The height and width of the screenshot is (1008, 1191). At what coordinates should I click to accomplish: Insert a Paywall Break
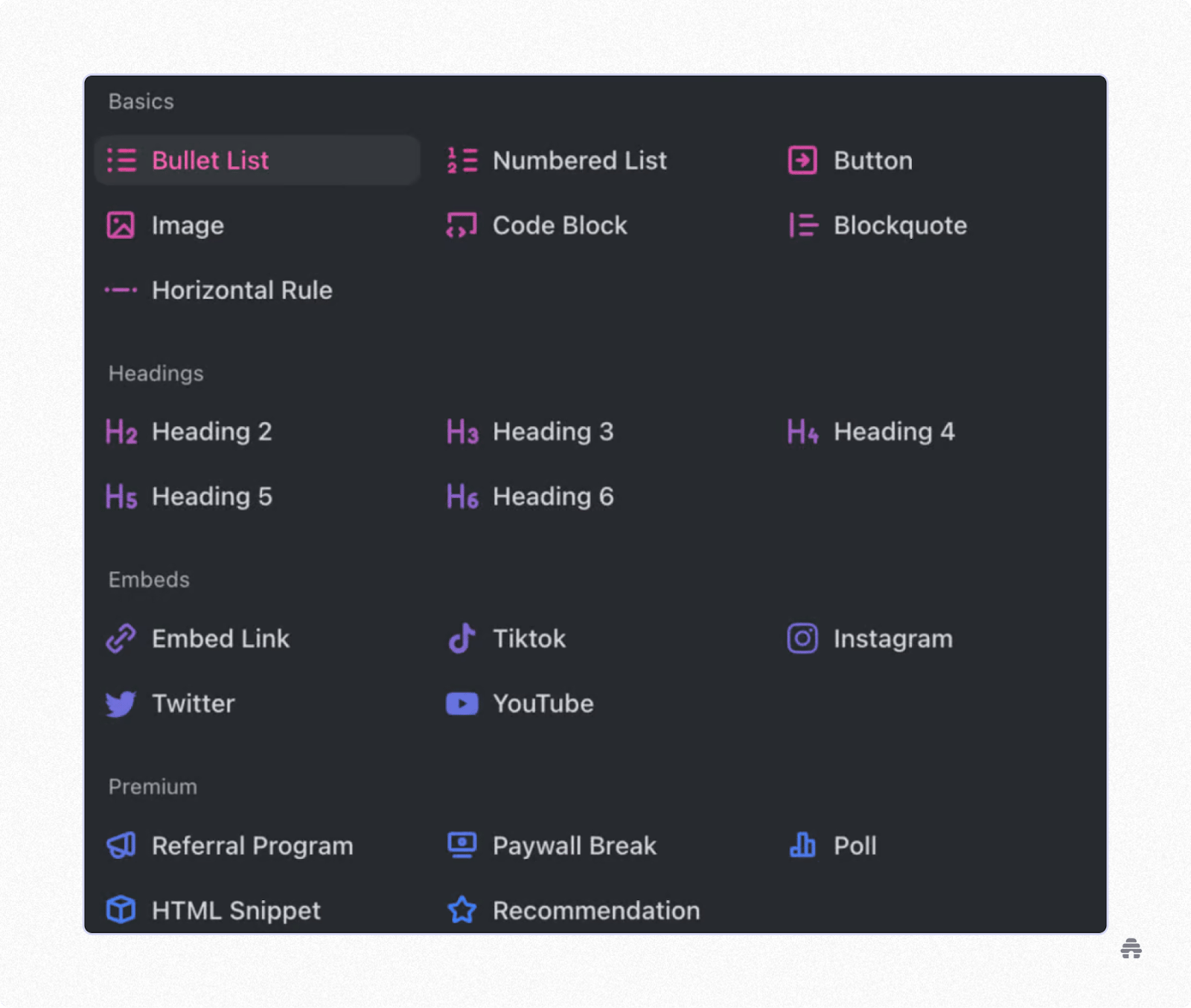575,846
